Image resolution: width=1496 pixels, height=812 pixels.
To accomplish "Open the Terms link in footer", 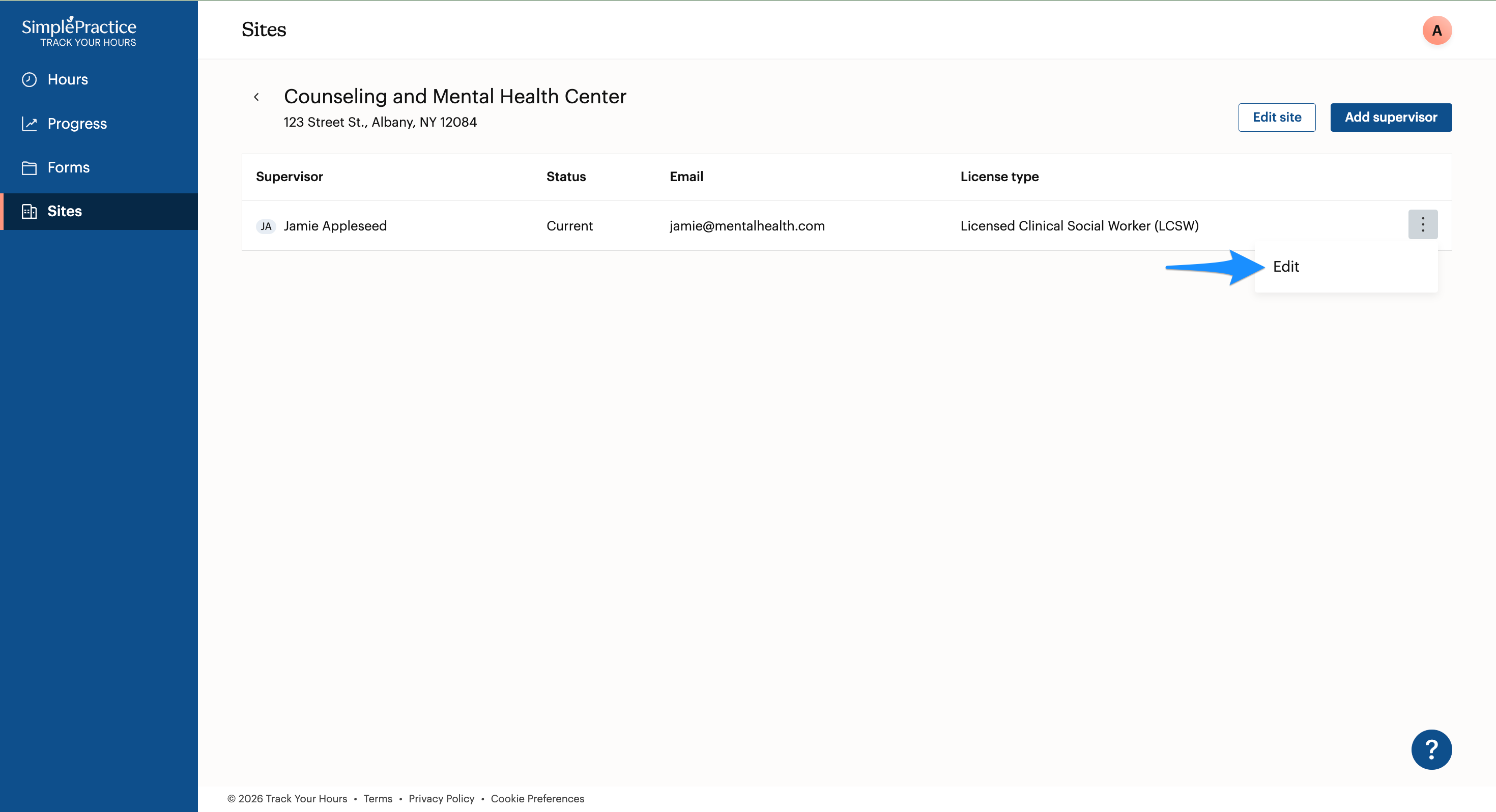I will 378,799.
